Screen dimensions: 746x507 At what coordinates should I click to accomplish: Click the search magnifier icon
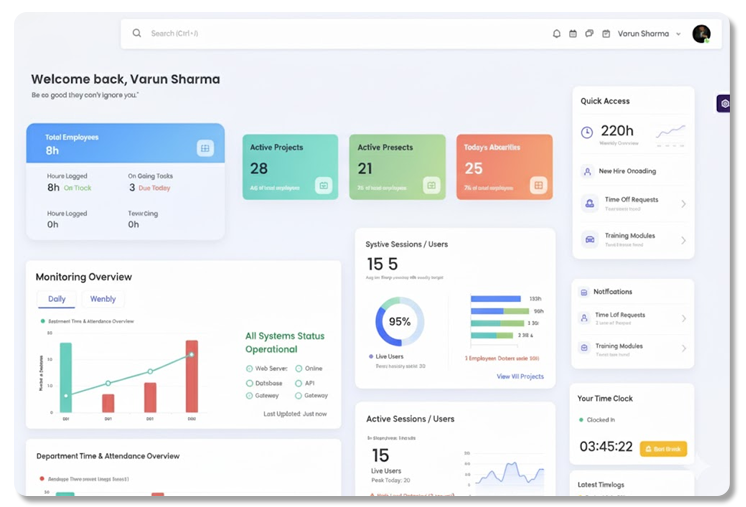pos(137,34)
